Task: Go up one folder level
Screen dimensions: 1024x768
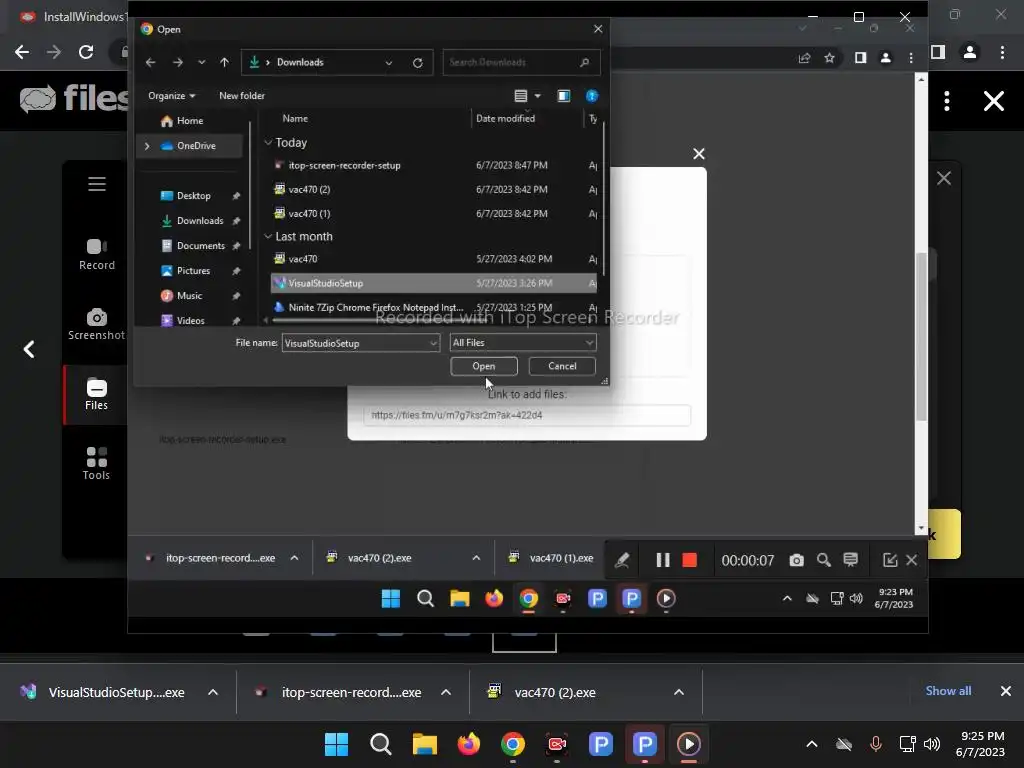Action: coord(225,62)
